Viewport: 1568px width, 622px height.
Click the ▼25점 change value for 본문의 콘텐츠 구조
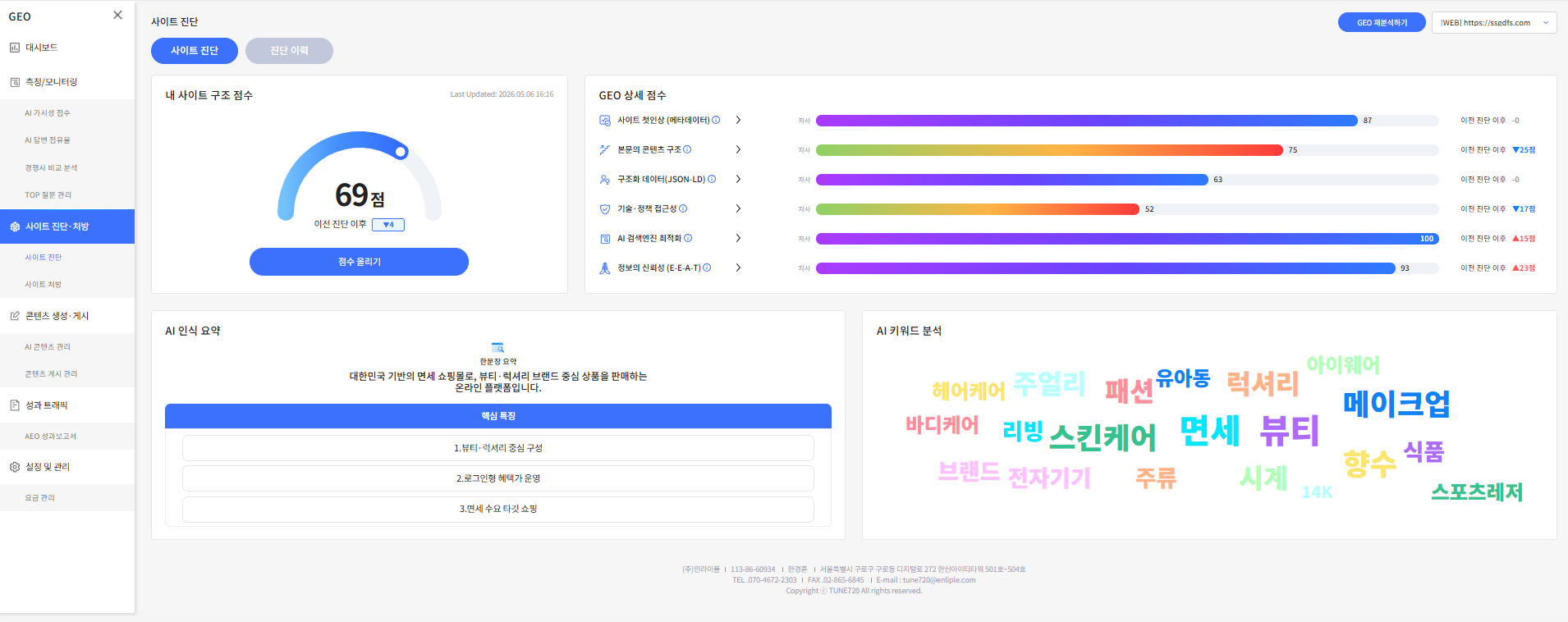[1524, 150]
